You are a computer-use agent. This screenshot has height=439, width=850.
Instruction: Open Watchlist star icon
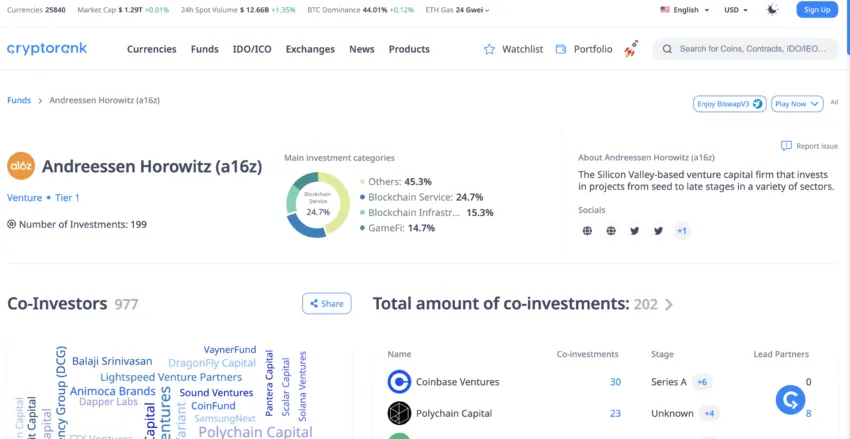coord(489,49)
